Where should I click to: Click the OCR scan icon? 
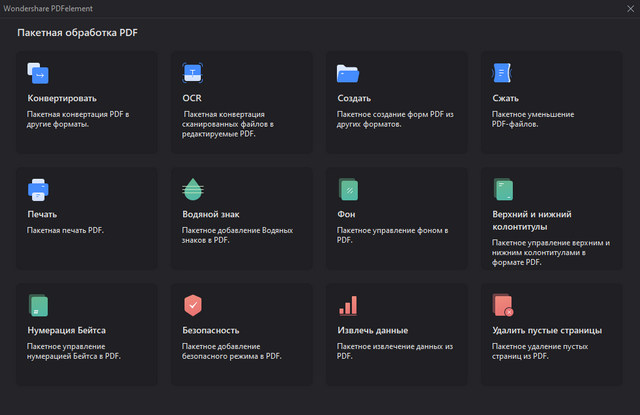click(193, 73)
